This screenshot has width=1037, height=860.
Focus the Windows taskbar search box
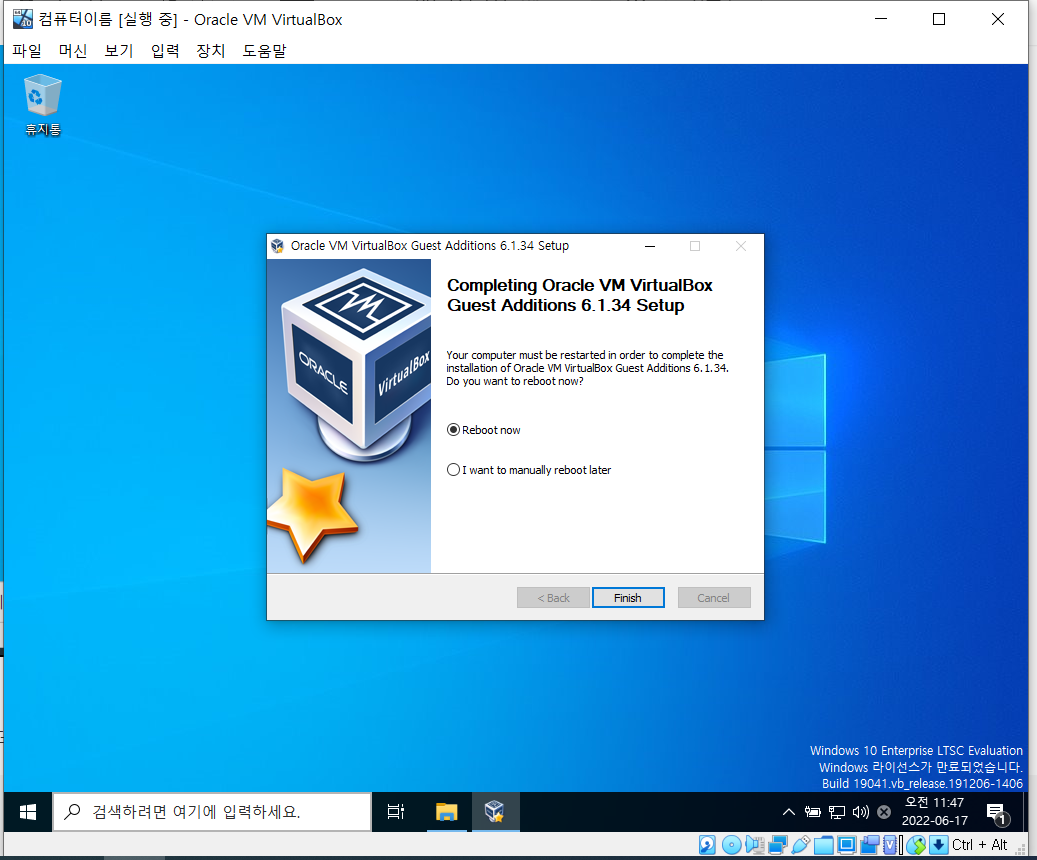point(212,812)
